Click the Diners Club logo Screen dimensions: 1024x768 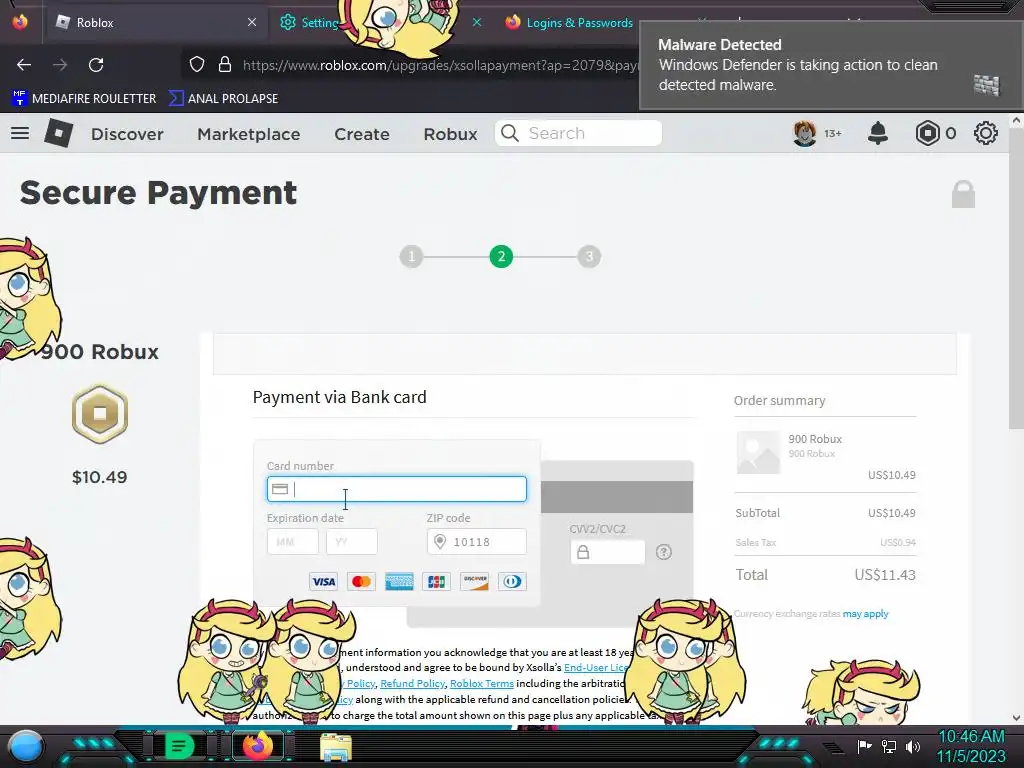coord(512,581)
